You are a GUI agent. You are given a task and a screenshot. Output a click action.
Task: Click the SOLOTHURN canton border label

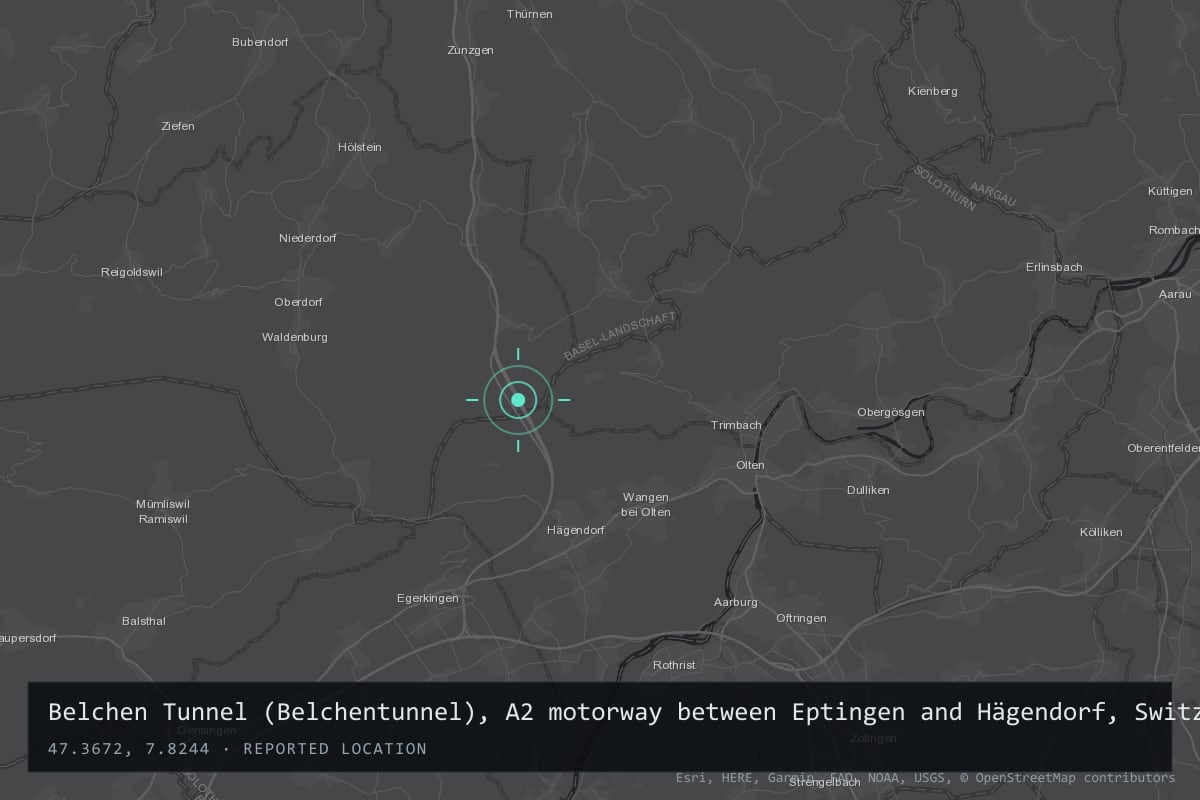pyautogui.click(x=945, y=188)
